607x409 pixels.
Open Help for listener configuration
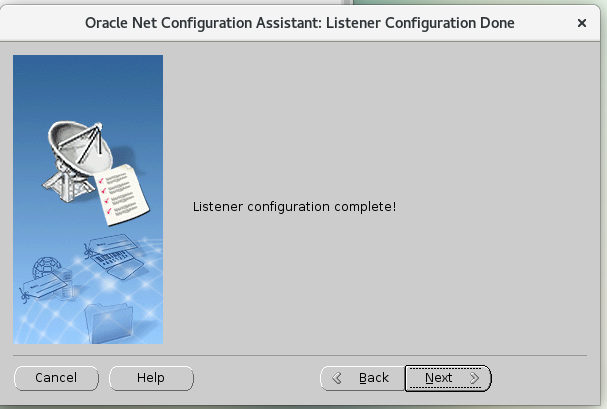(x=150, y=378)
